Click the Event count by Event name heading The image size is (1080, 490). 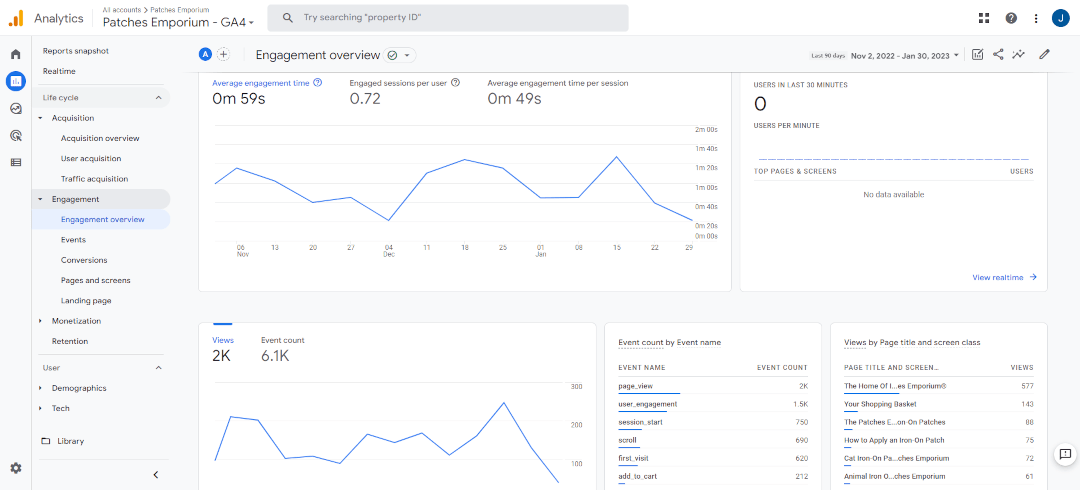(669, 343)
